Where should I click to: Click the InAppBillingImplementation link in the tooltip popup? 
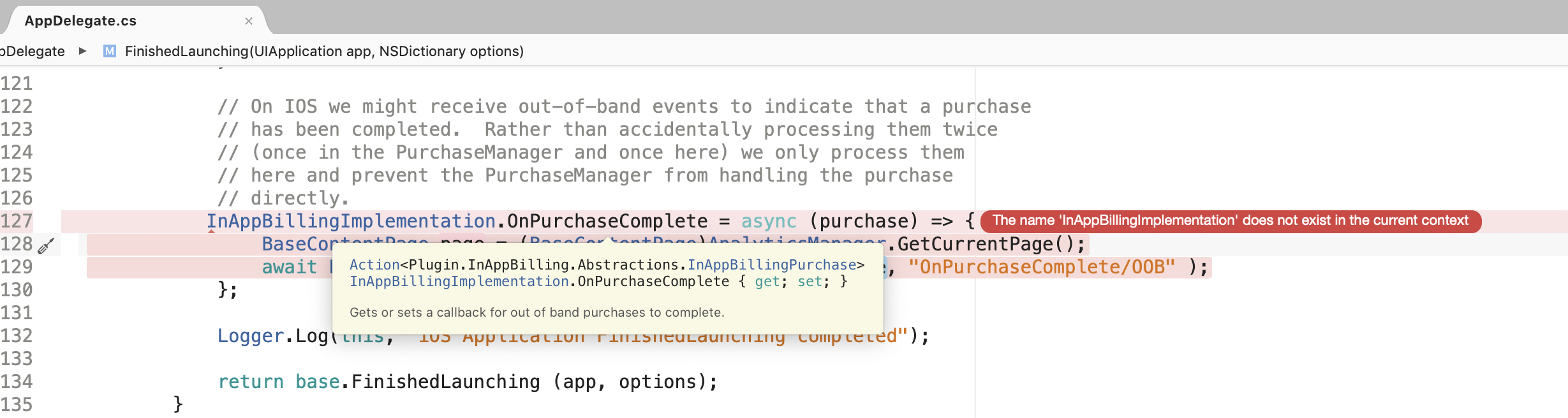click(x=457, y=281)
